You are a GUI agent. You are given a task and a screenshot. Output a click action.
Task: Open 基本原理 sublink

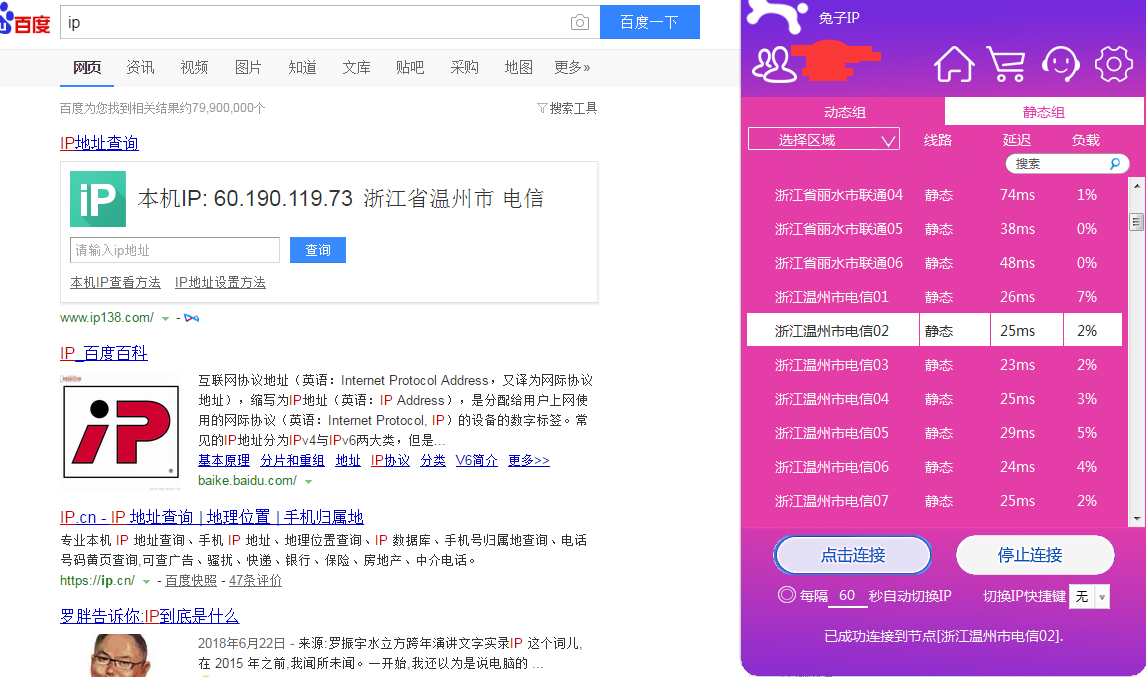tap(224, 461)
